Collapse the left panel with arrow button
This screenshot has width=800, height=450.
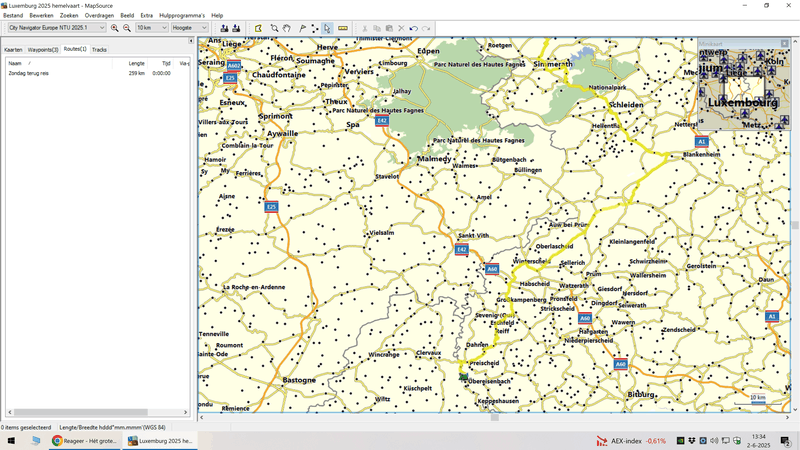(191, 41)
